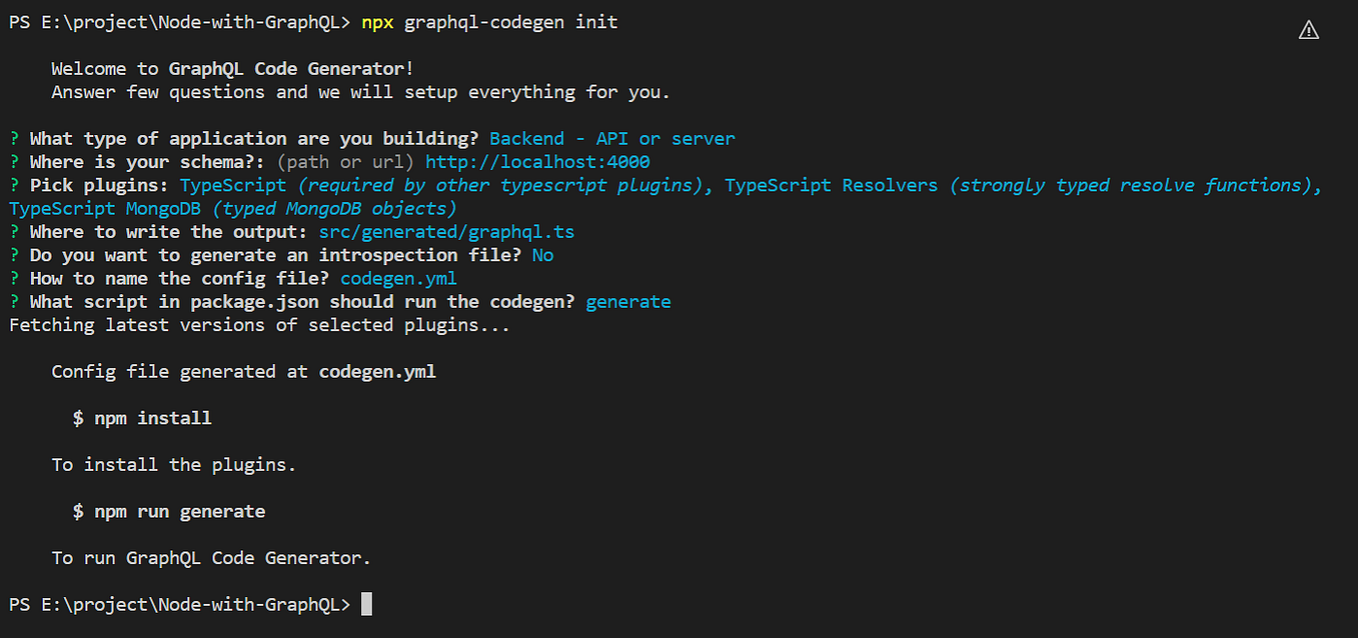
Task: Click the warning triangle icon
Action: pyautogui.click(x=1308, y=30)
